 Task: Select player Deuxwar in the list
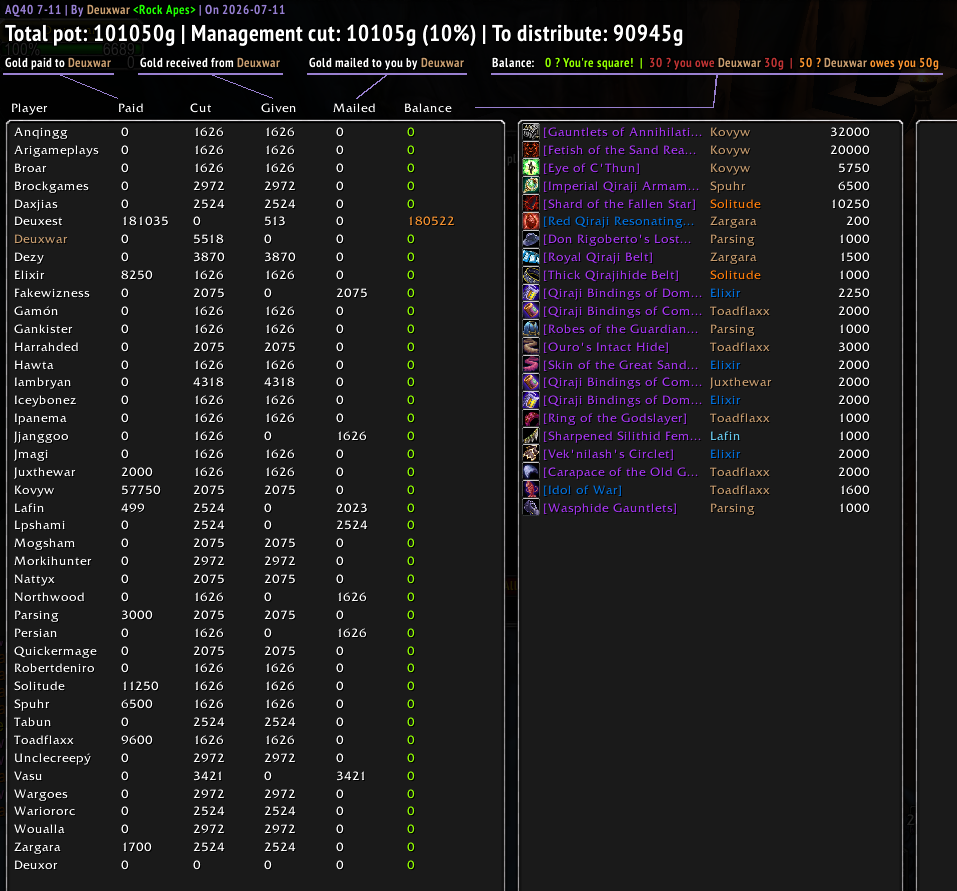(41, 239)
